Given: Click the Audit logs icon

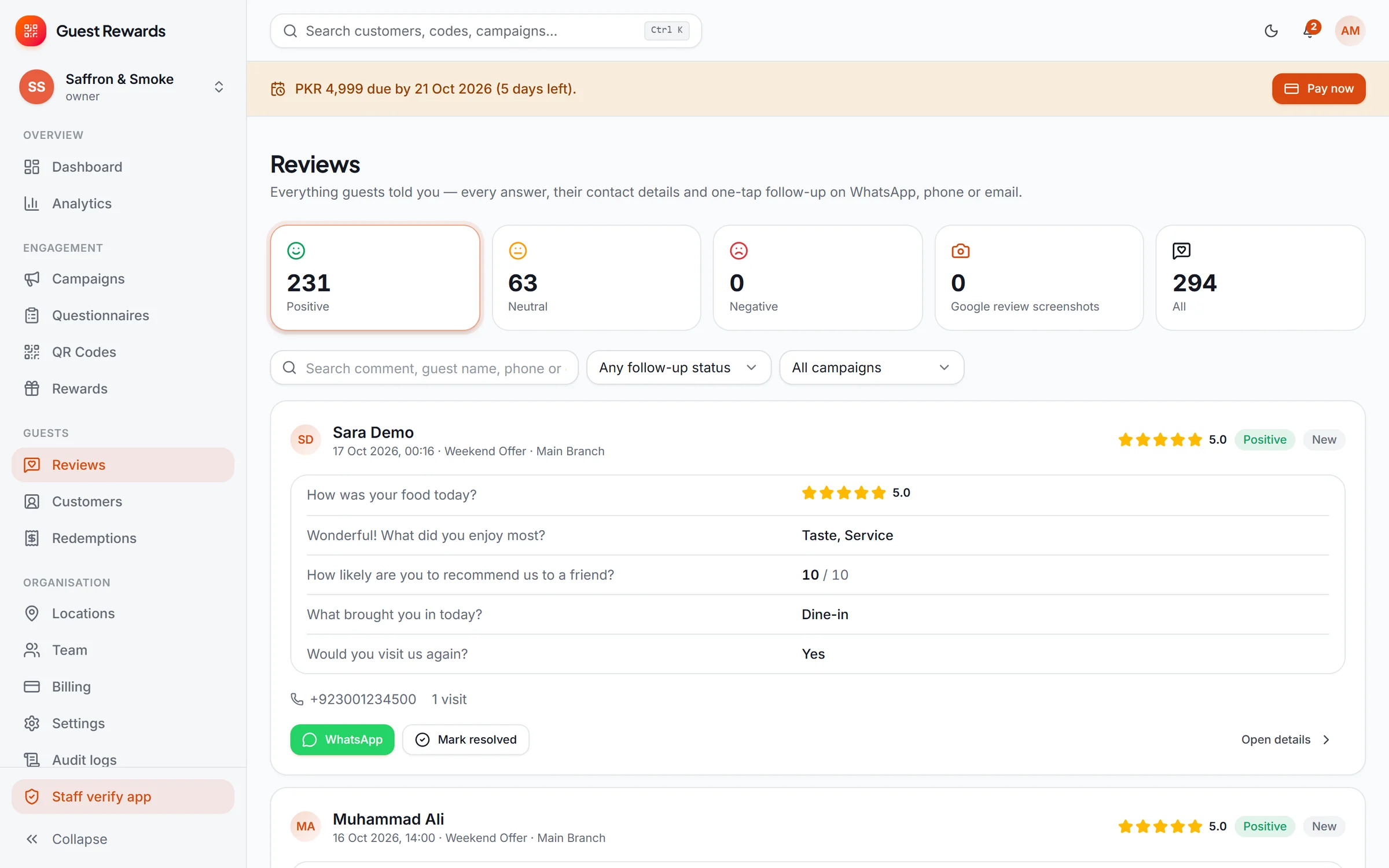Looking at the screenshot, I should 32,759.
